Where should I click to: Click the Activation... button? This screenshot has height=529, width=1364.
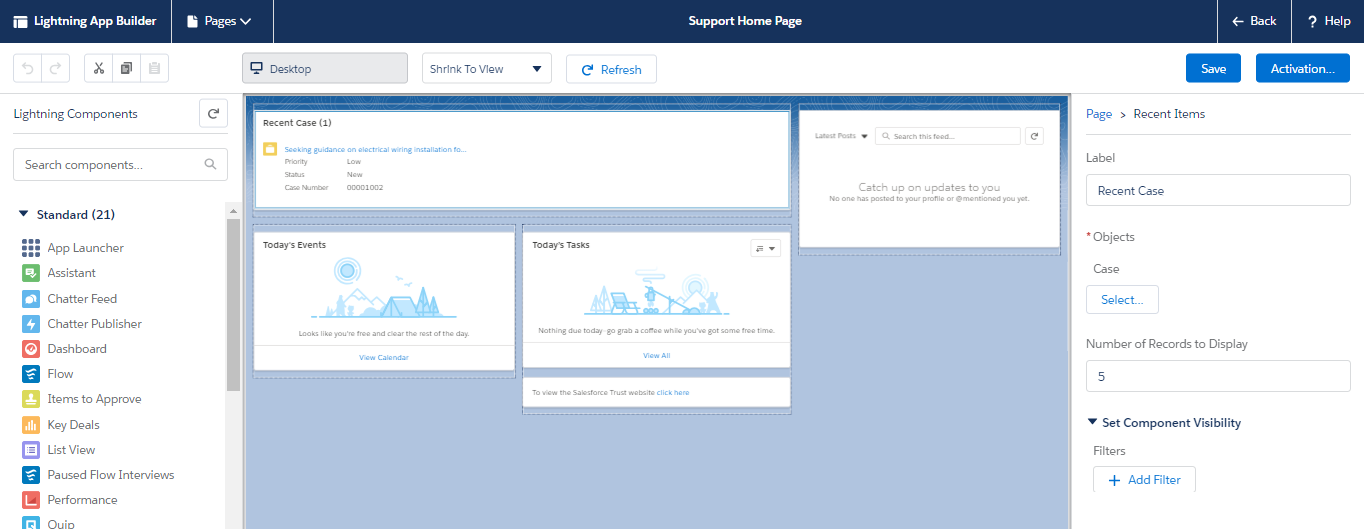(x=1302, y=68)
